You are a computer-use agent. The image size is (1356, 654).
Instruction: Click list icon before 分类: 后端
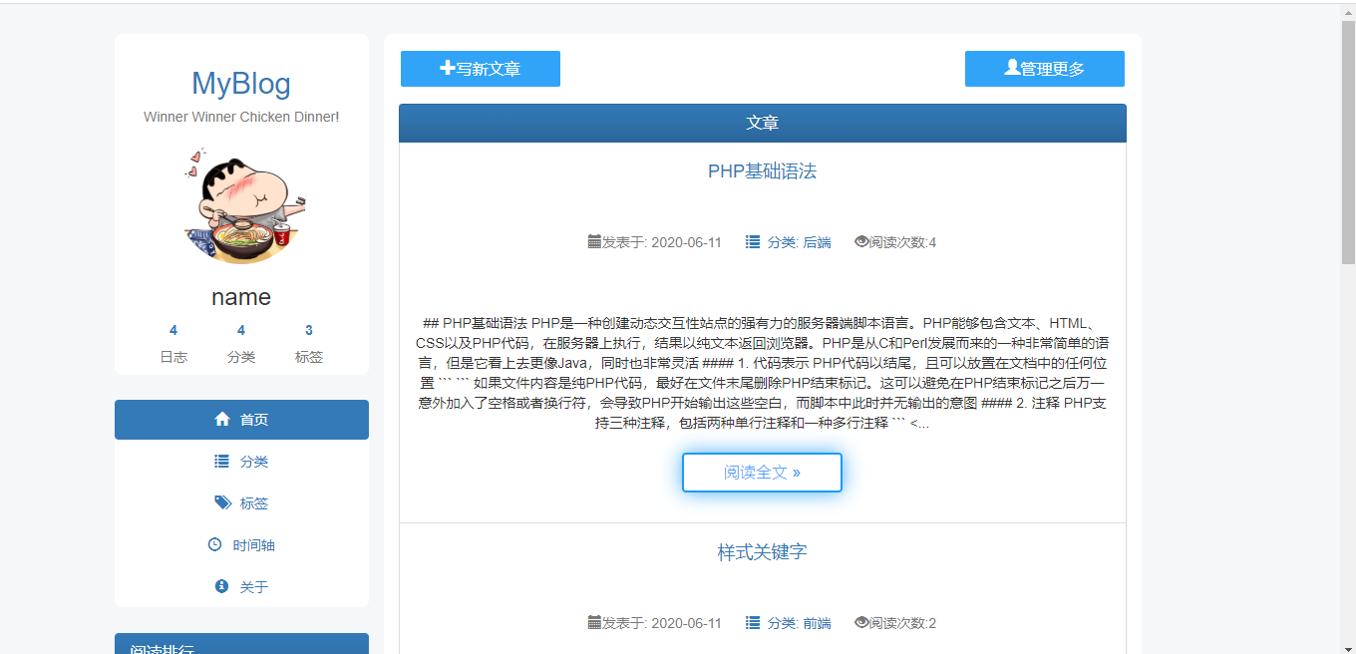click(x=753, y=241)
